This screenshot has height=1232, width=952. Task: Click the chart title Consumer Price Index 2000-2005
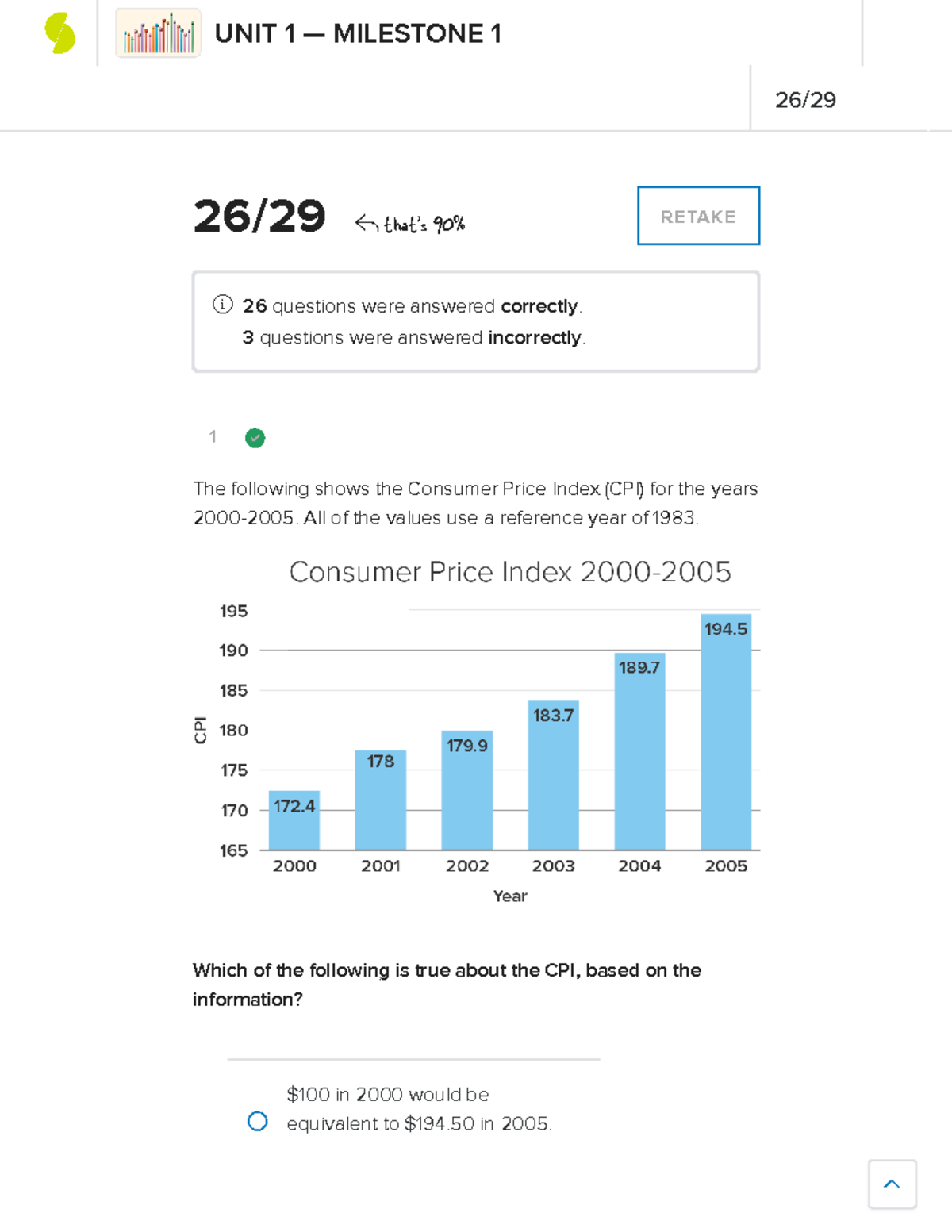coord(510,572)
